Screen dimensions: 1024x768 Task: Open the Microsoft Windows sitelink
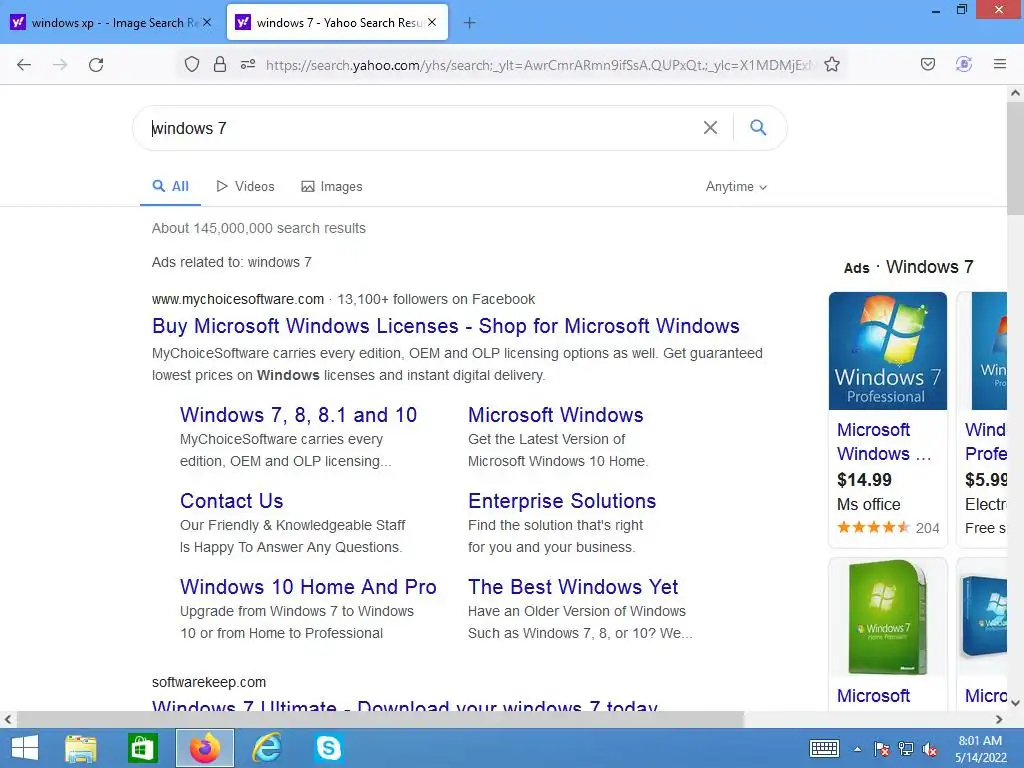556,415
